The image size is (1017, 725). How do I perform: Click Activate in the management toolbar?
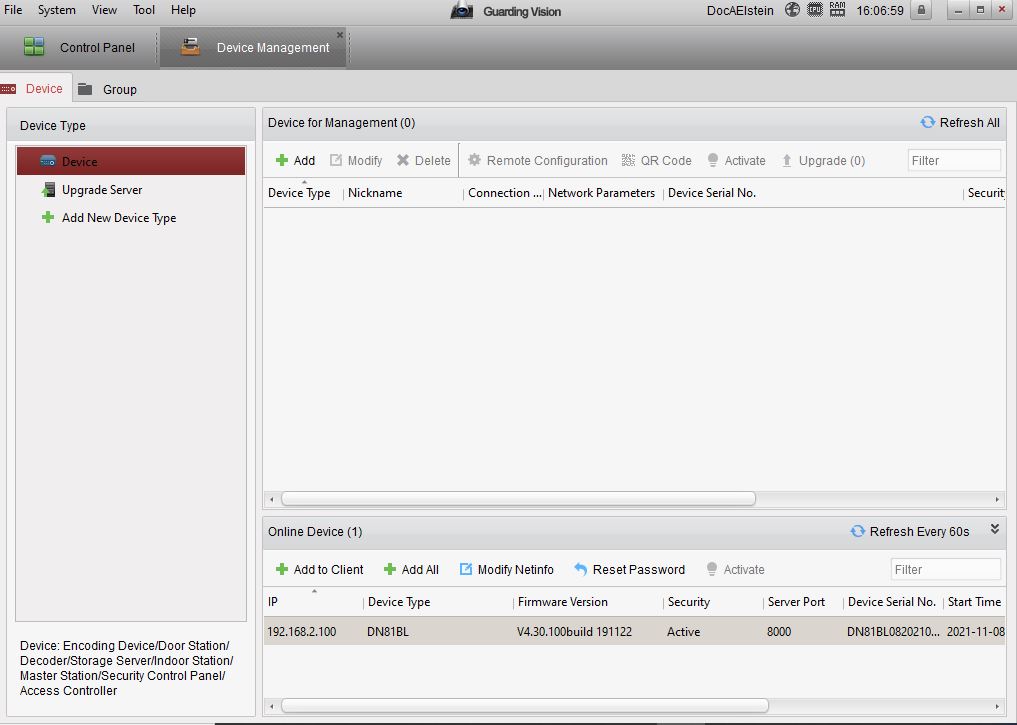click(736, 160)
